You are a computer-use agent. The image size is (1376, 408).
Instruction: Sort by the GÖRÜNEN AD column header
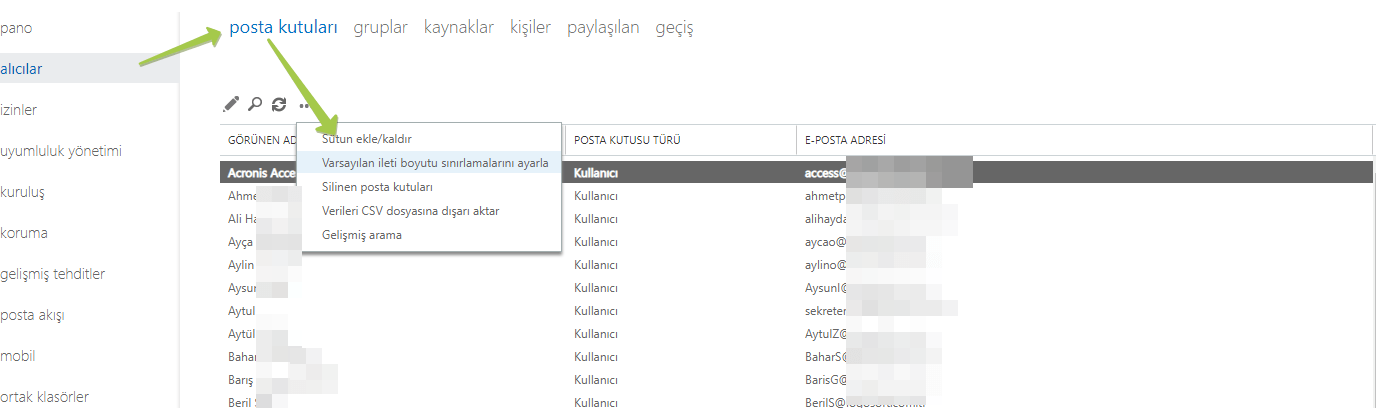coord(262,140)
